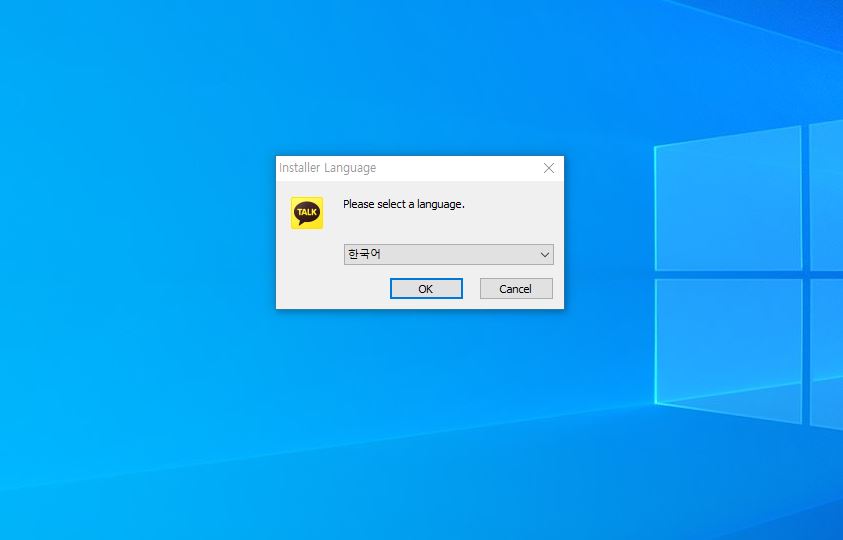This screenshot has width=843, height=540.
Task: Click the 'Please select a language.' text
Action: (404, 204)
